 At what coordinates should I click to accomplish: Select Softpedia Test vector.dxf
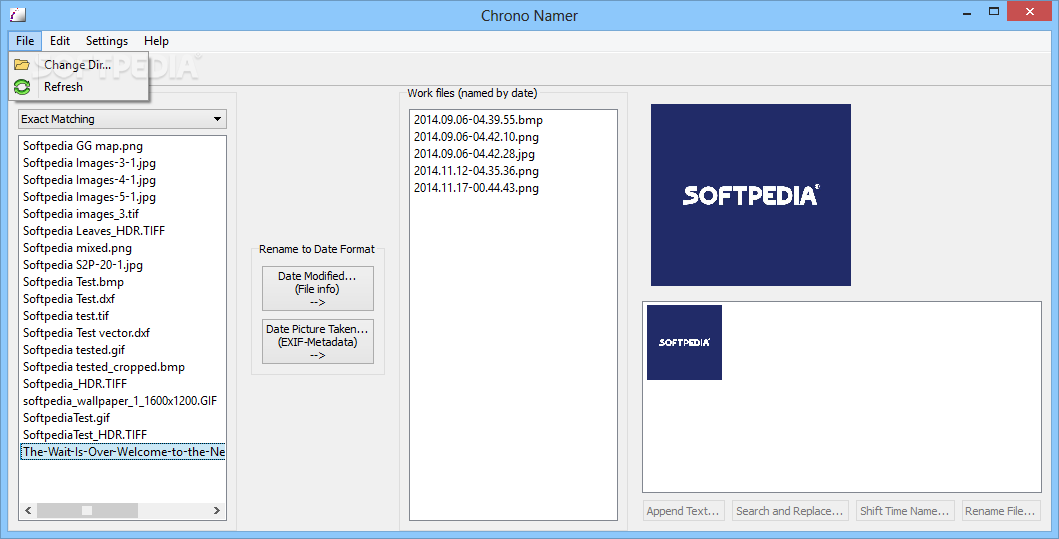pos(86,333)
